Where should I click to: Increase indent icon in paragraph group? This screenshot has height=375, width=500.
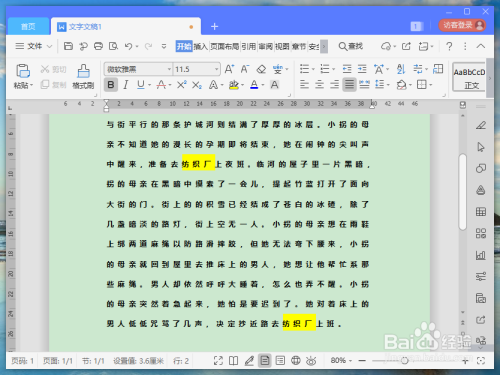[x=362, y=69]
